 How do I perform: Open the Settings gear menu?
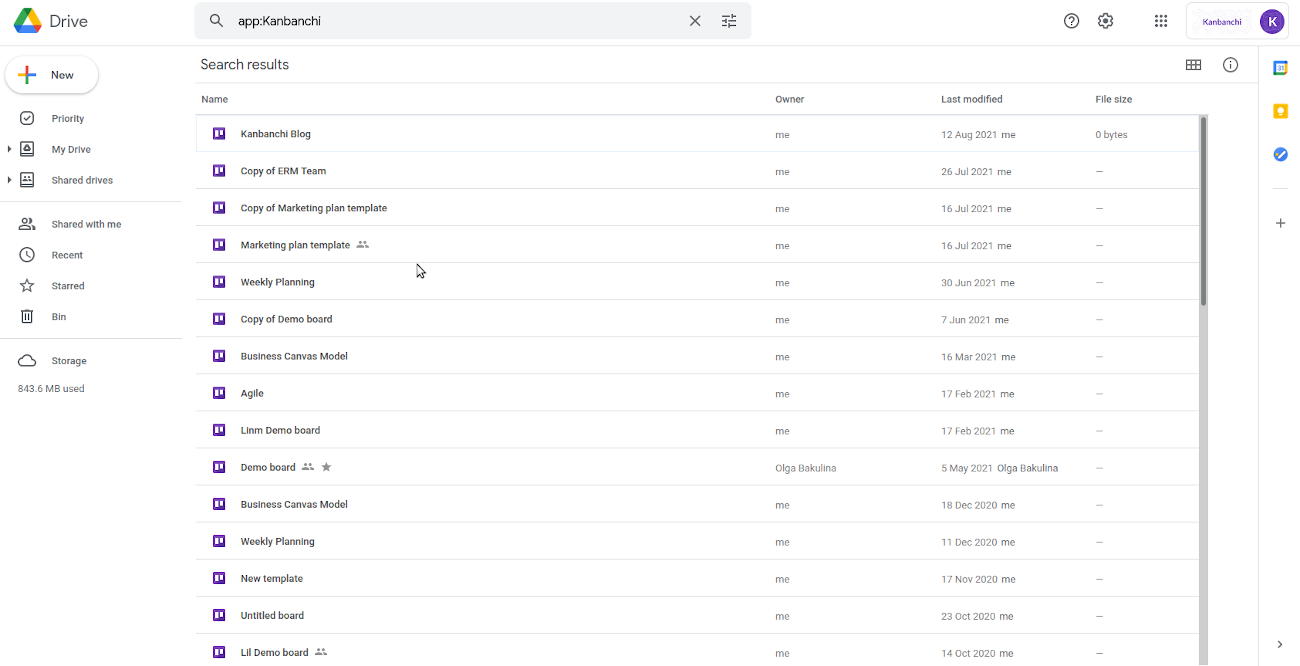pyautogui.click(x=1105, y=21)
